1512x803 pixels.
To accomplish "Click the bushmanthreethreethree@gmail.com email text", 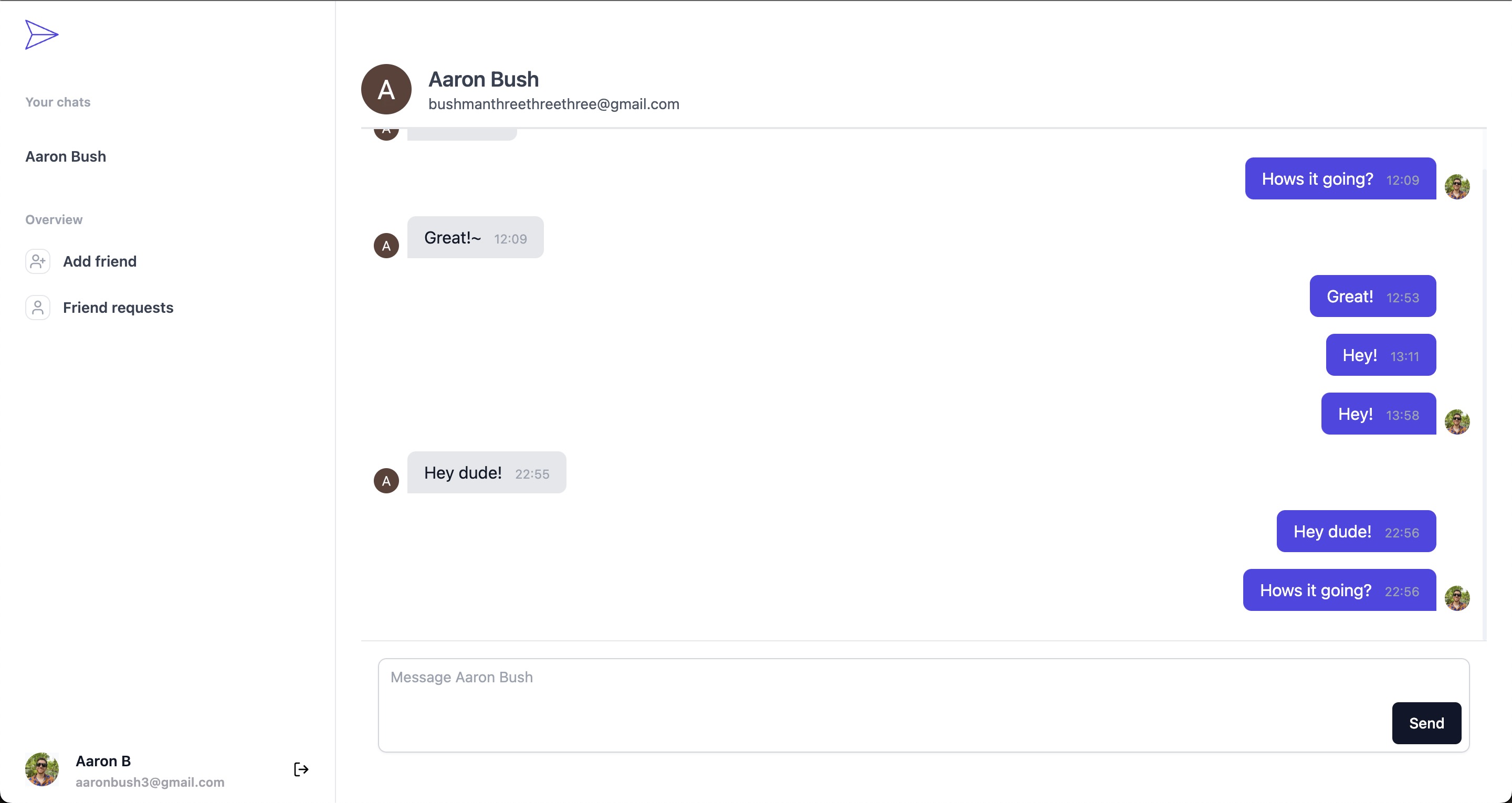I will (553, 104).
